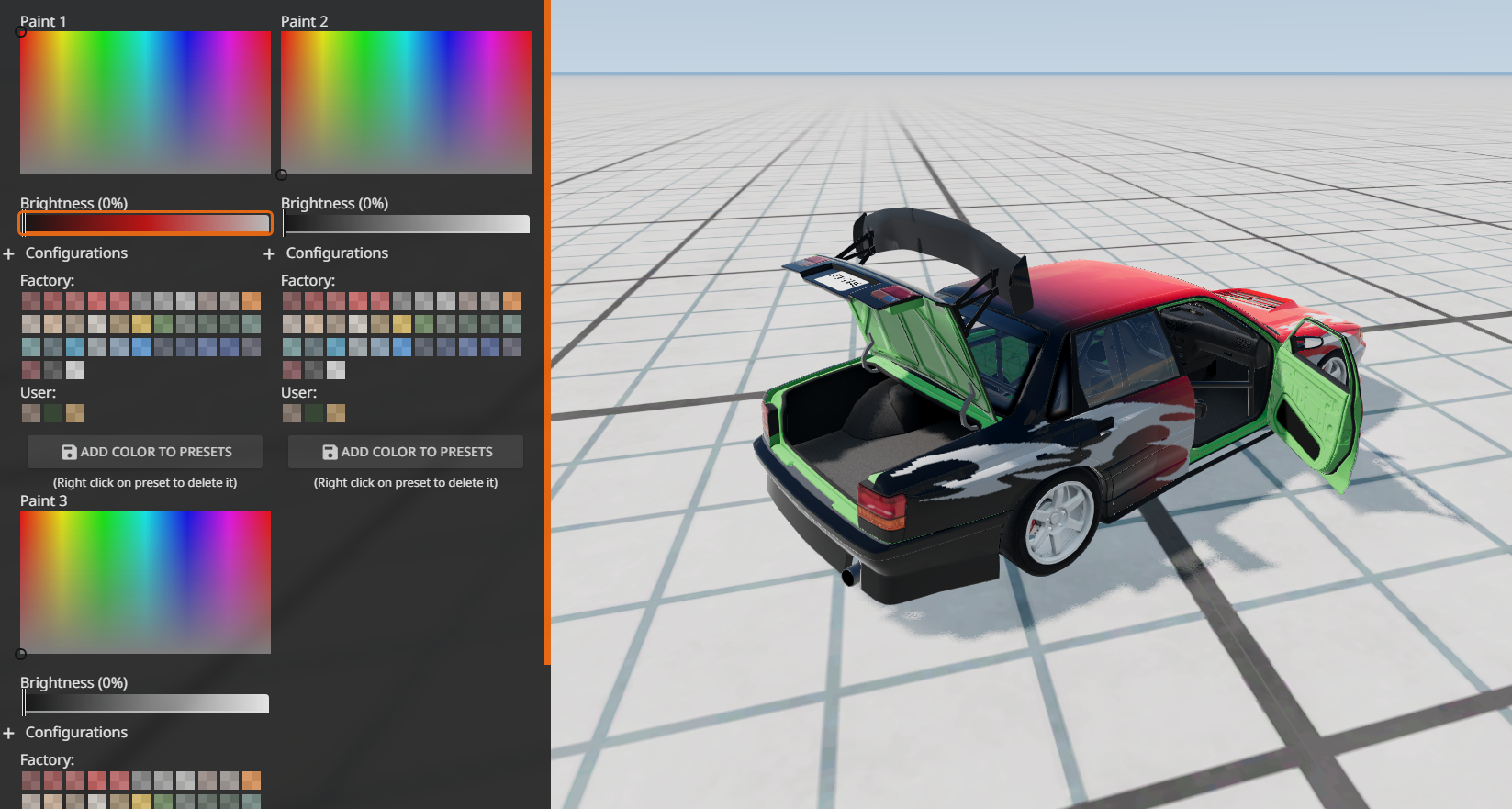Click 'User:' label under Paint 2
Viewport: 1512px width, 809px height.
[x=298, y=392]
